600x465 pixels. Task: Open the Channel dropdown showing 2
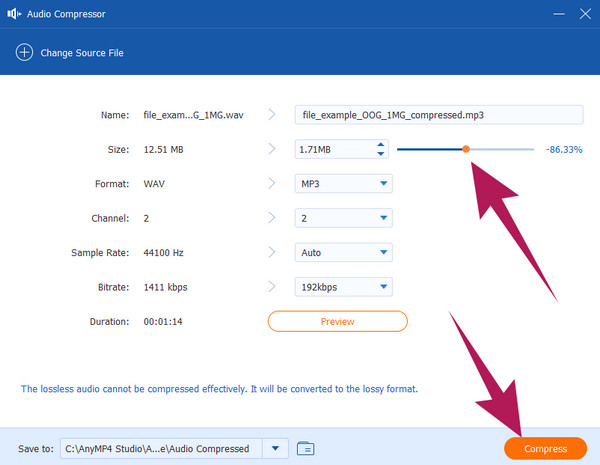tap(344, 218)
